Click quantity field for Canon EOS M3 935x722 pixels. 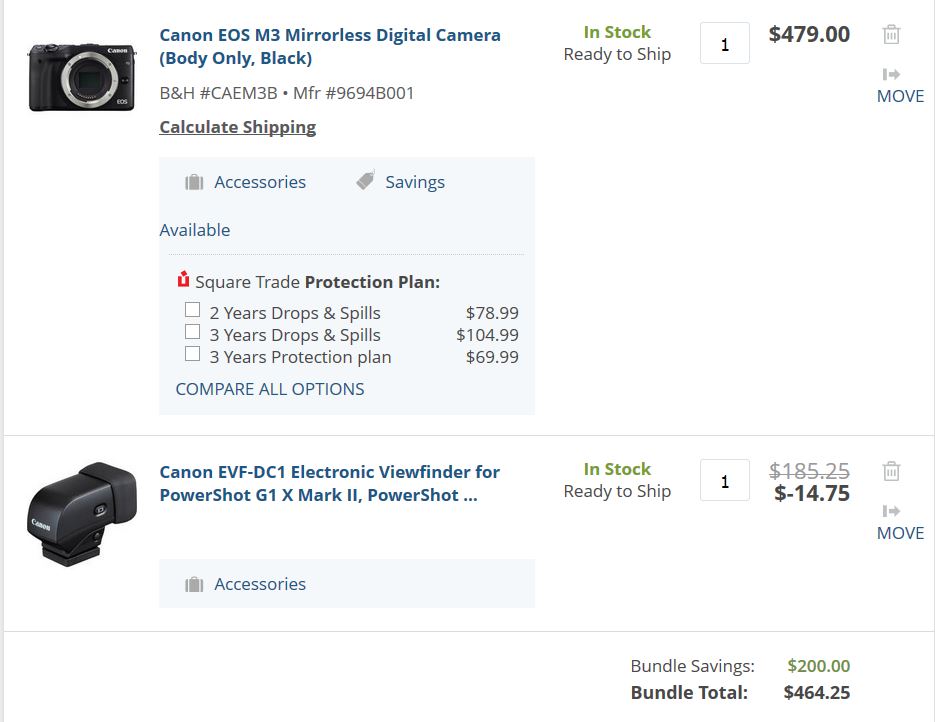coord(725,45)
